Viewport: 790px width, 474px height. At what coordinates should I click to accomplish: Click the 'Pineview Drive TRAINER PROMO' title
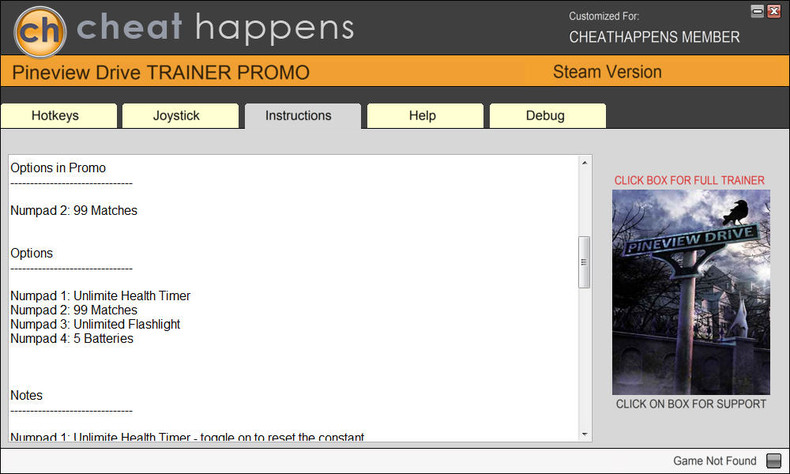161,73
